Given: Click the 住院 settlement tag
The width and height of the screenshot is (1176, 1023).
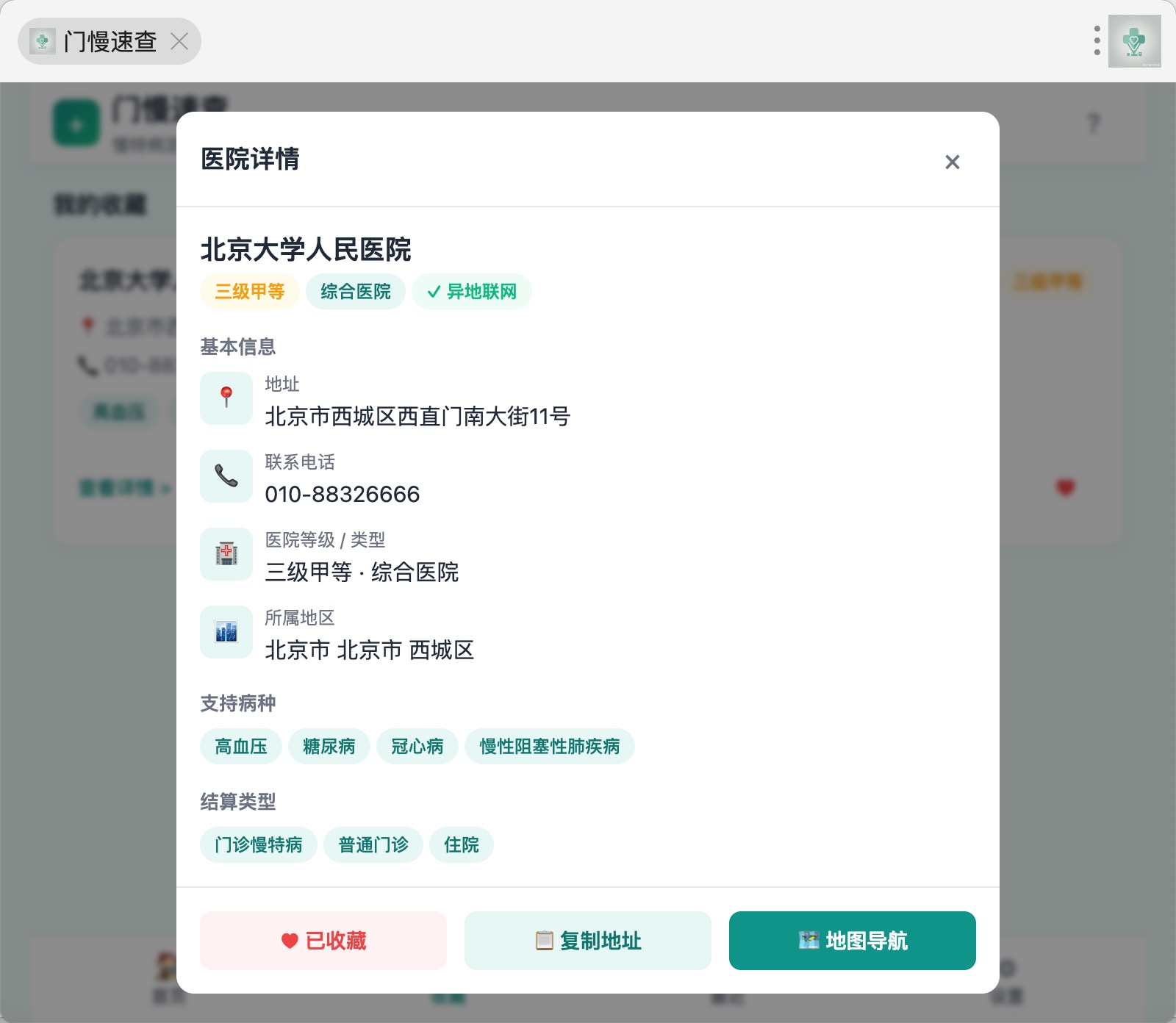Looking at the screenshot, I should coord(462,845).
